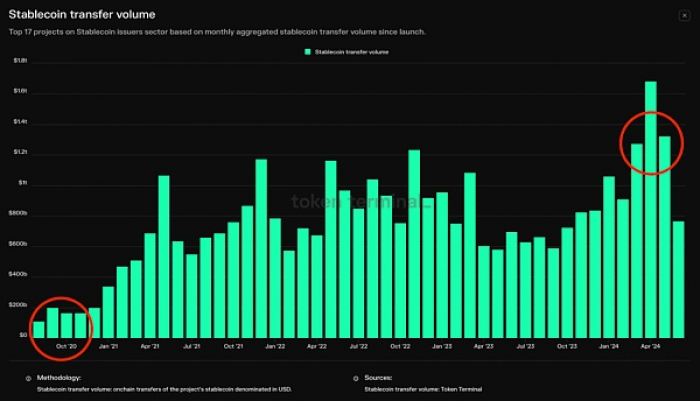The width and height of the screenshot is (700, 401).
Task: Select the Jan '24 axis label
Action: pyautogui.click(x=609, y=346)
